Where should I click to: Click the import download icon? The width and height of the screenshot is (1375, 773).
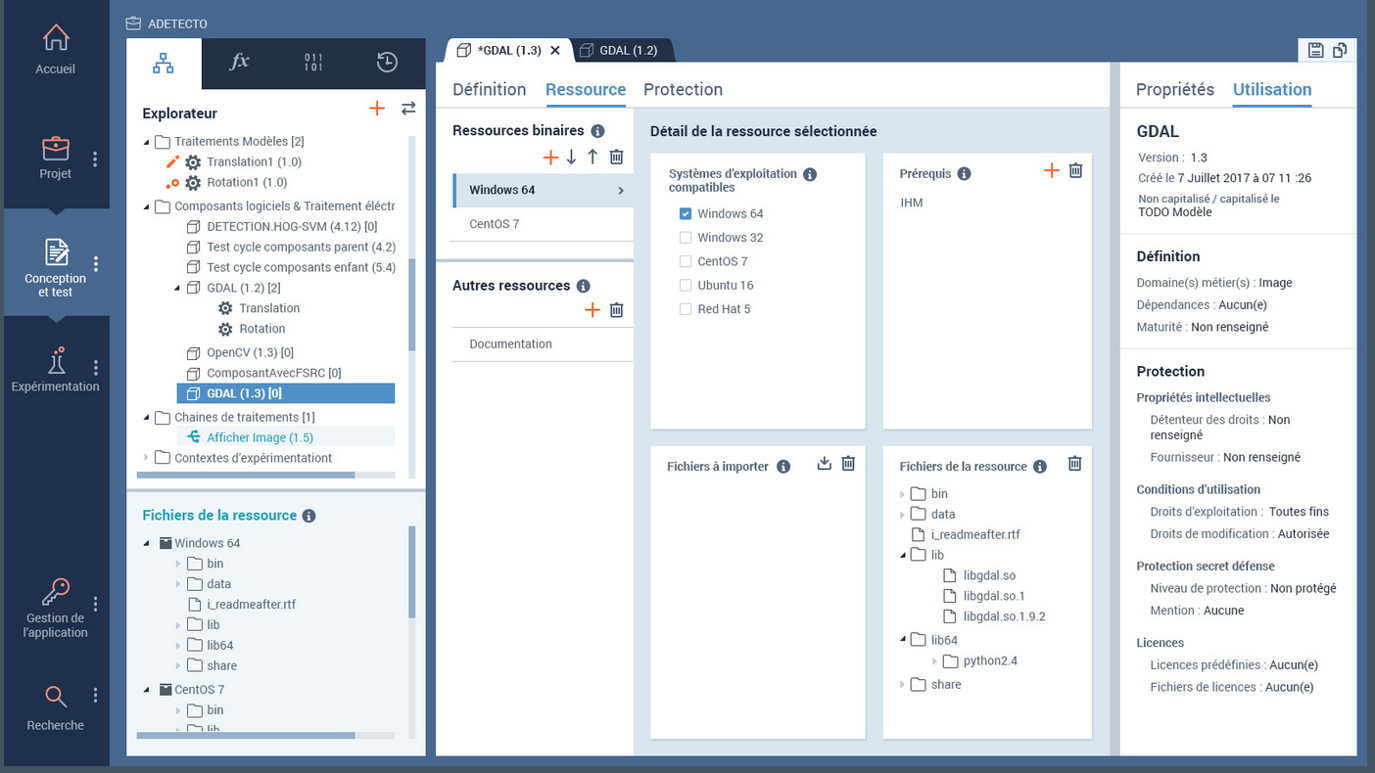pyautogui.click(x=824, y=464)
